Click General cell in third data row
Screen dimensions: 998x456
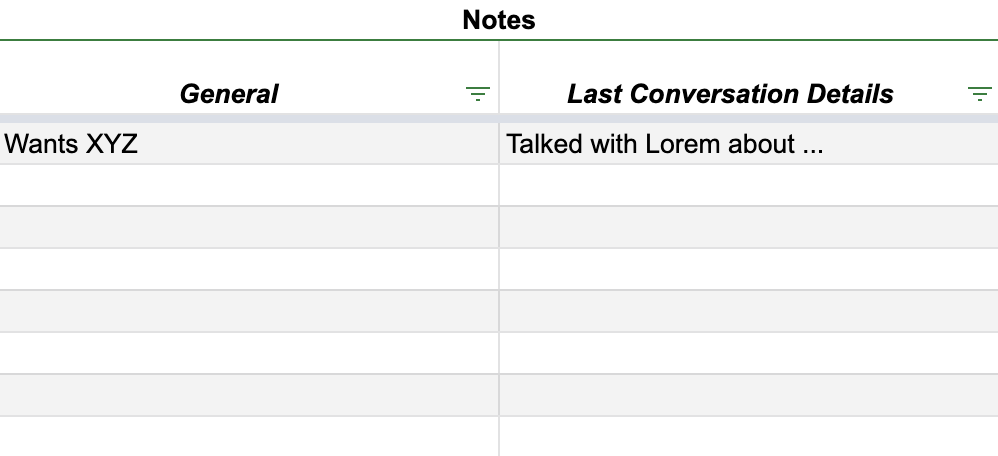point(249,228)
